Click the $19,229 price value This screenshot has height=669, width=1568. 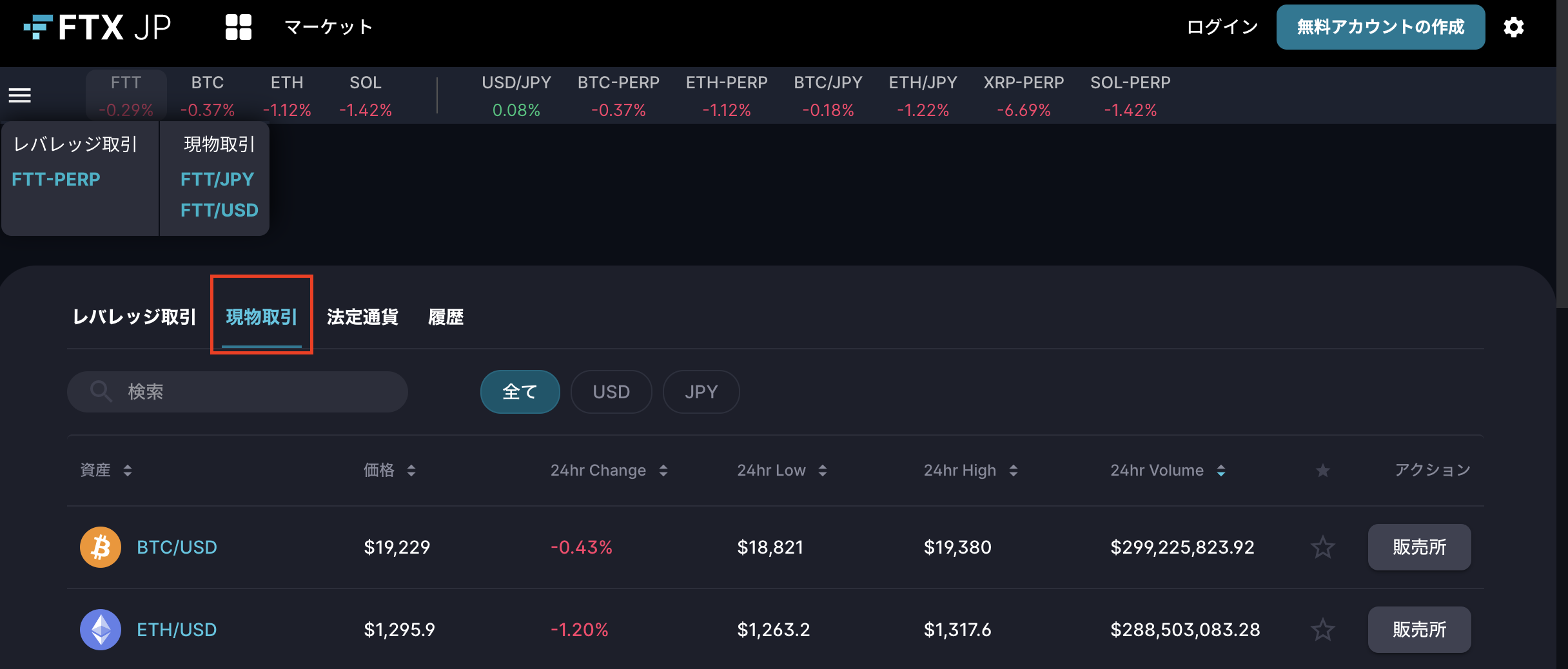tap(397, 547)
